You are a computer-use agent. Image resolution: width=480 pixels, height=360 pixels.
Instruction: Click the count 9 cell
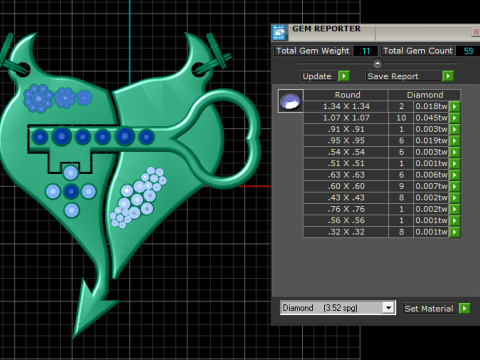pos(401,186)
